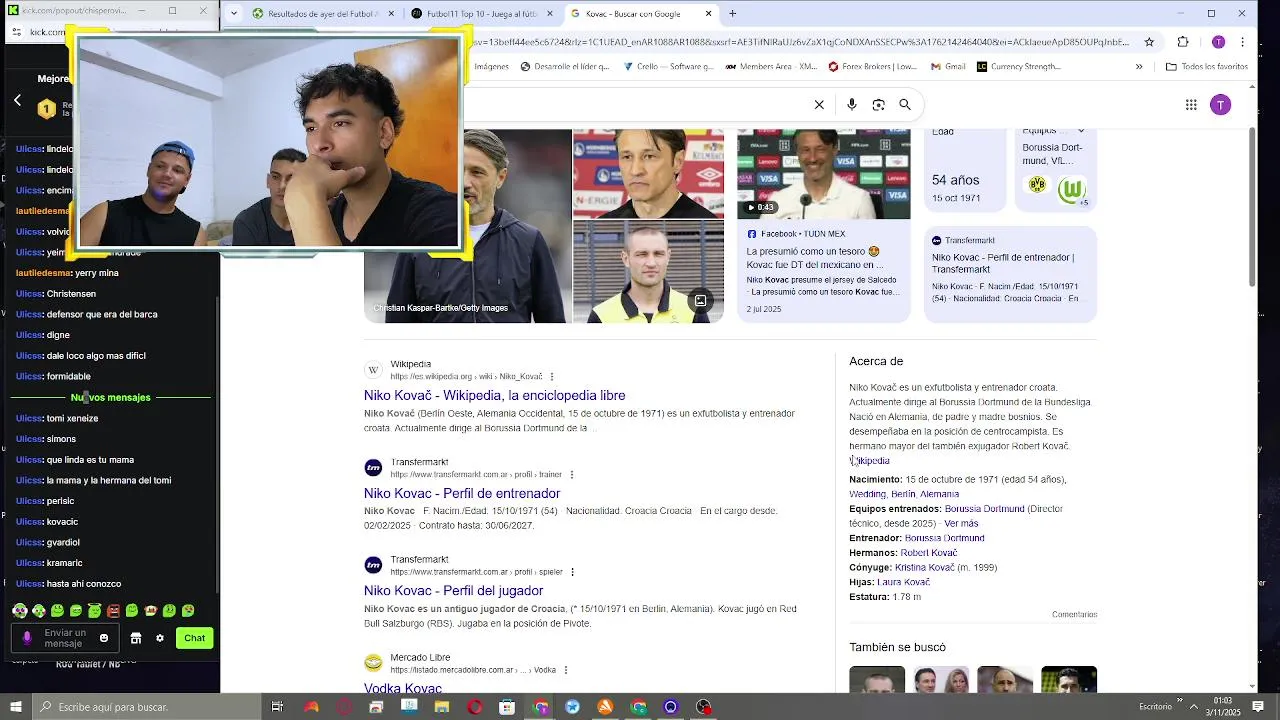The height and width of the screenshot is (720, 1280).
Task: Click the magnifier search button in Google
Action: (905, 105)
